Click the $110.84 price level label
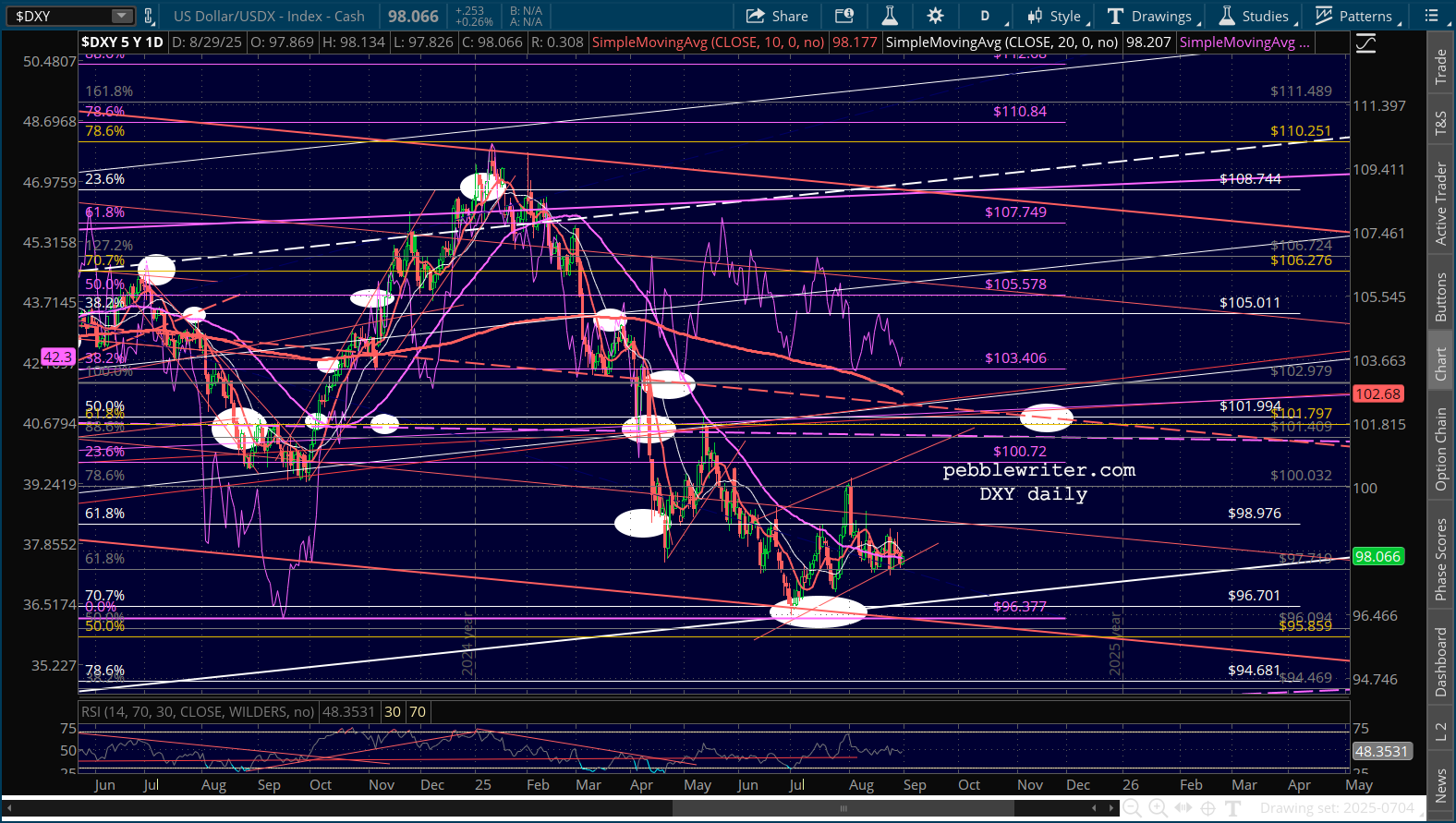Viewport: 1456px width, 823px height. [1020, 112]
